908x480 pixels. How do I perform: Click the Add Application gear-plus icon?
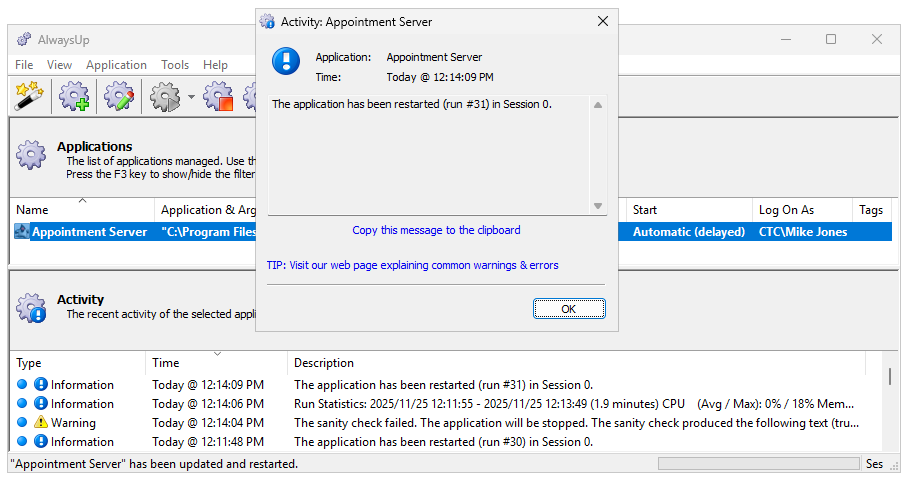pyautogui.click(x=74, y=96)
